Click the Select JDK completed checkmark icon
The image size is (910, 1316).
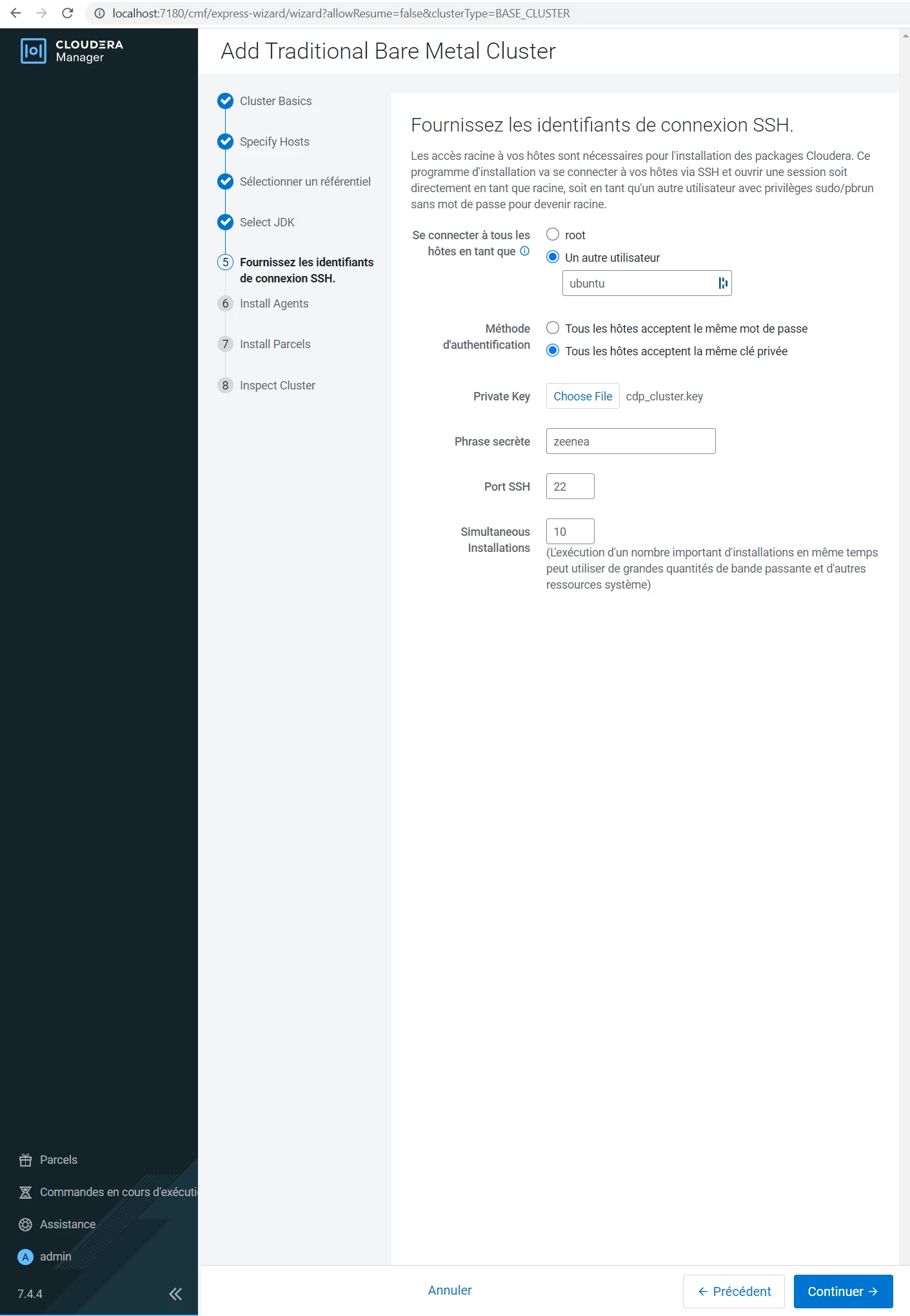(225, 222)
